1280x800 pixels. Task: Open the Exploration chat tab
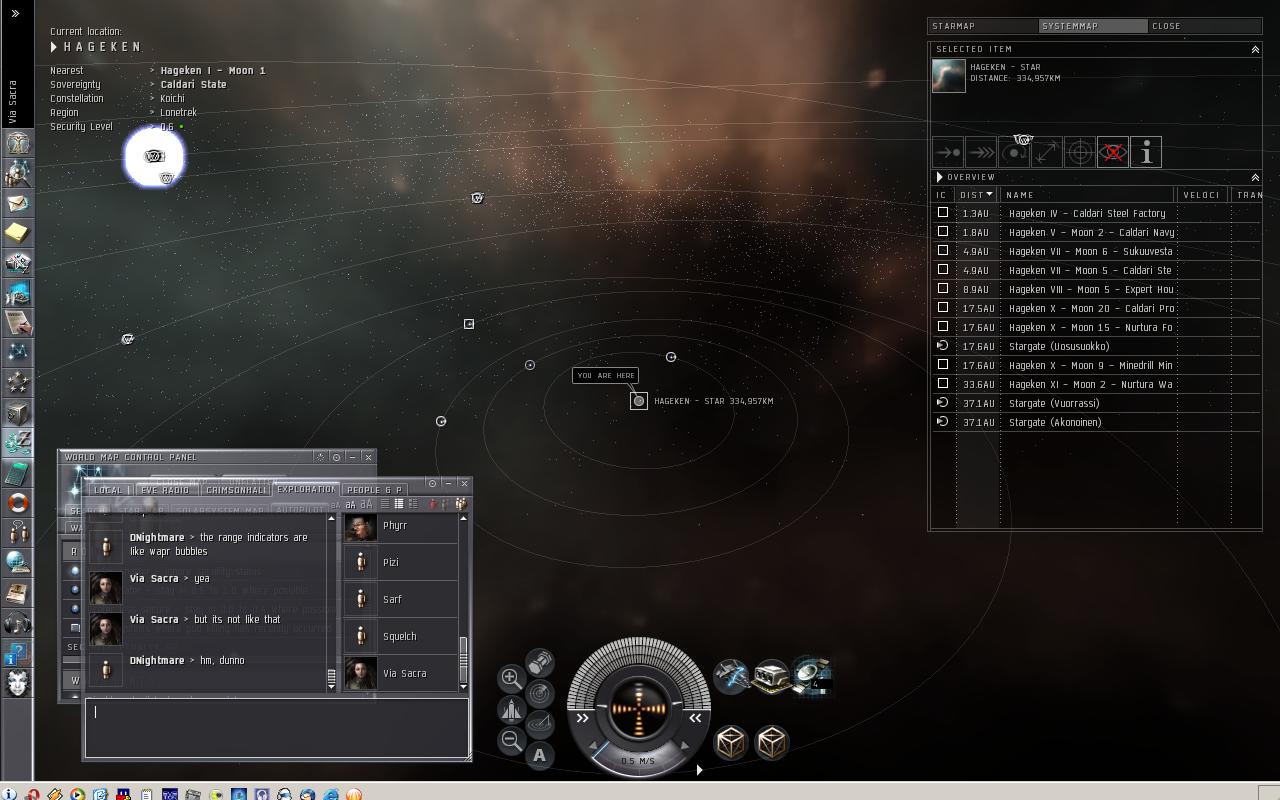[306, 489]
